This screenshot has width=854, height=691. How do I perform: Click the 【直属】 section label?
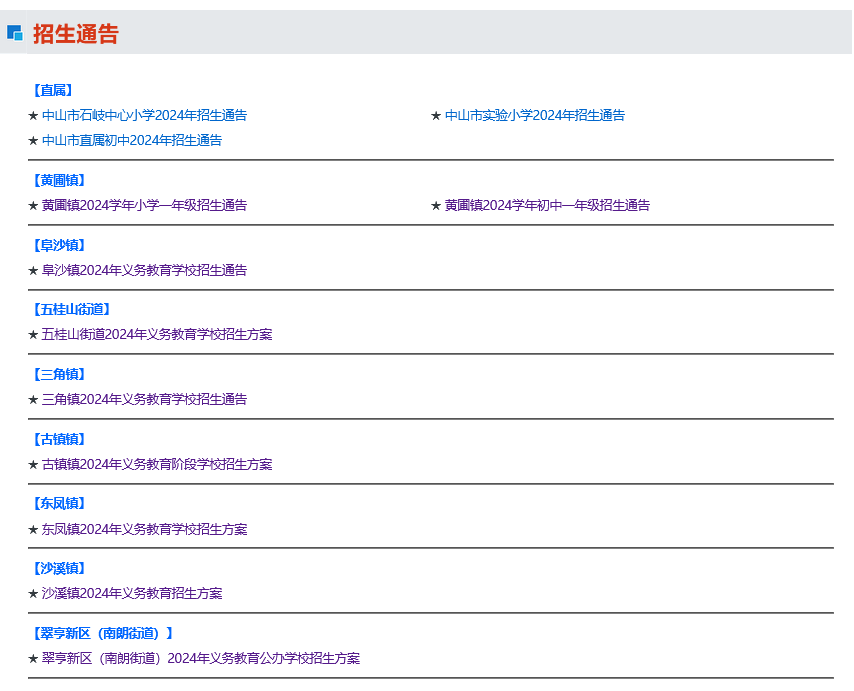(x=52, y=90)
